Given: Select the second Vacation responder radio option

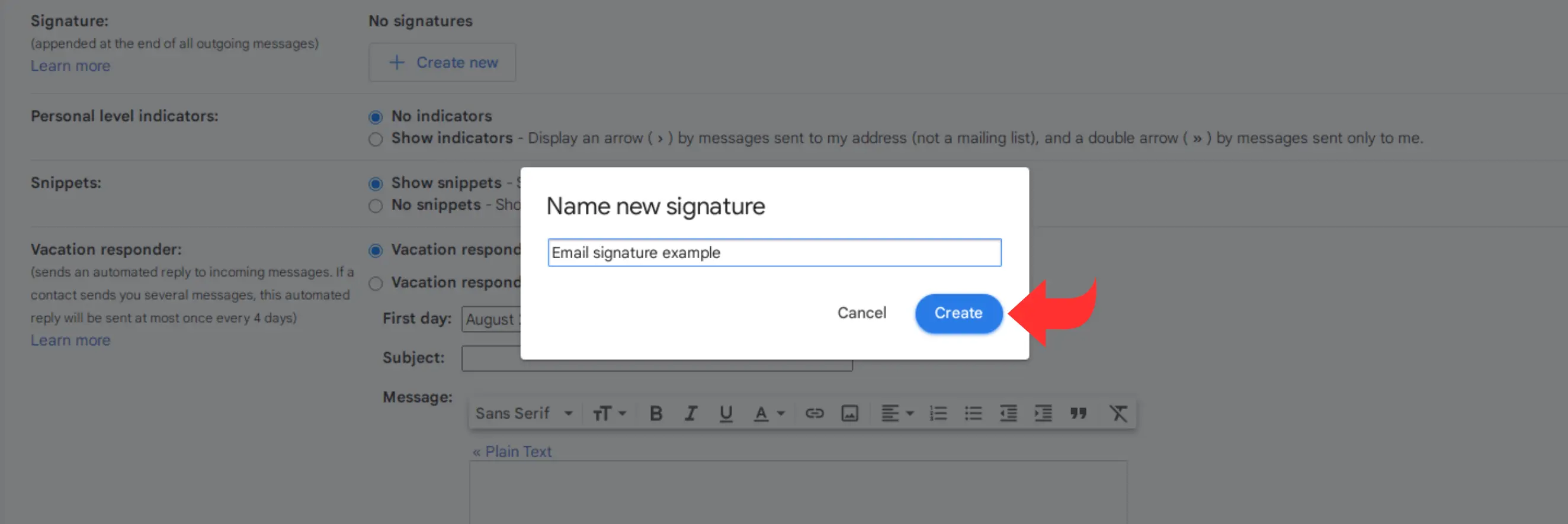Looking at the screenshot, I should pos(376,284).
